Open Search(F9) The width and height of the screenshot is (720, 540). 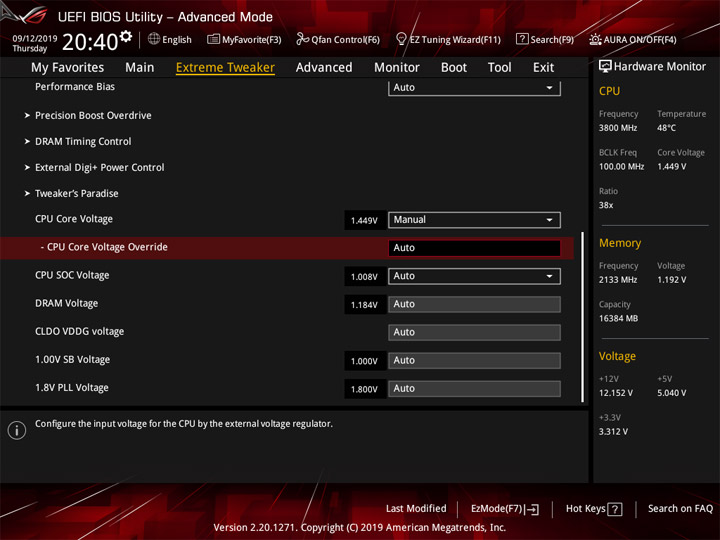click(545, 39)
